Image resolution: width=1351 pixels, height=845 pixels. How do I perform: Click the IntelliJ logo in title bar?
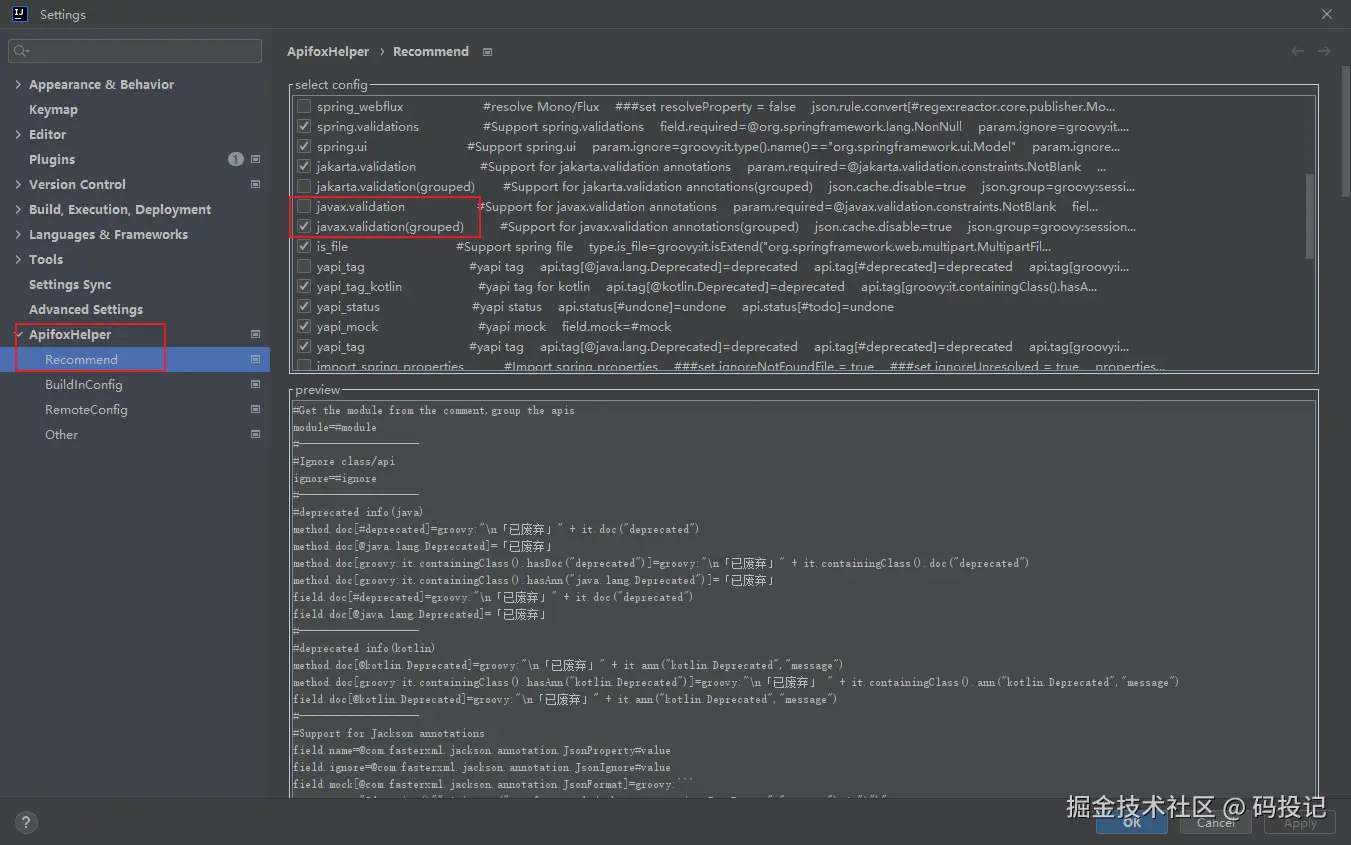pyautogui.click(x=19, y=14)
